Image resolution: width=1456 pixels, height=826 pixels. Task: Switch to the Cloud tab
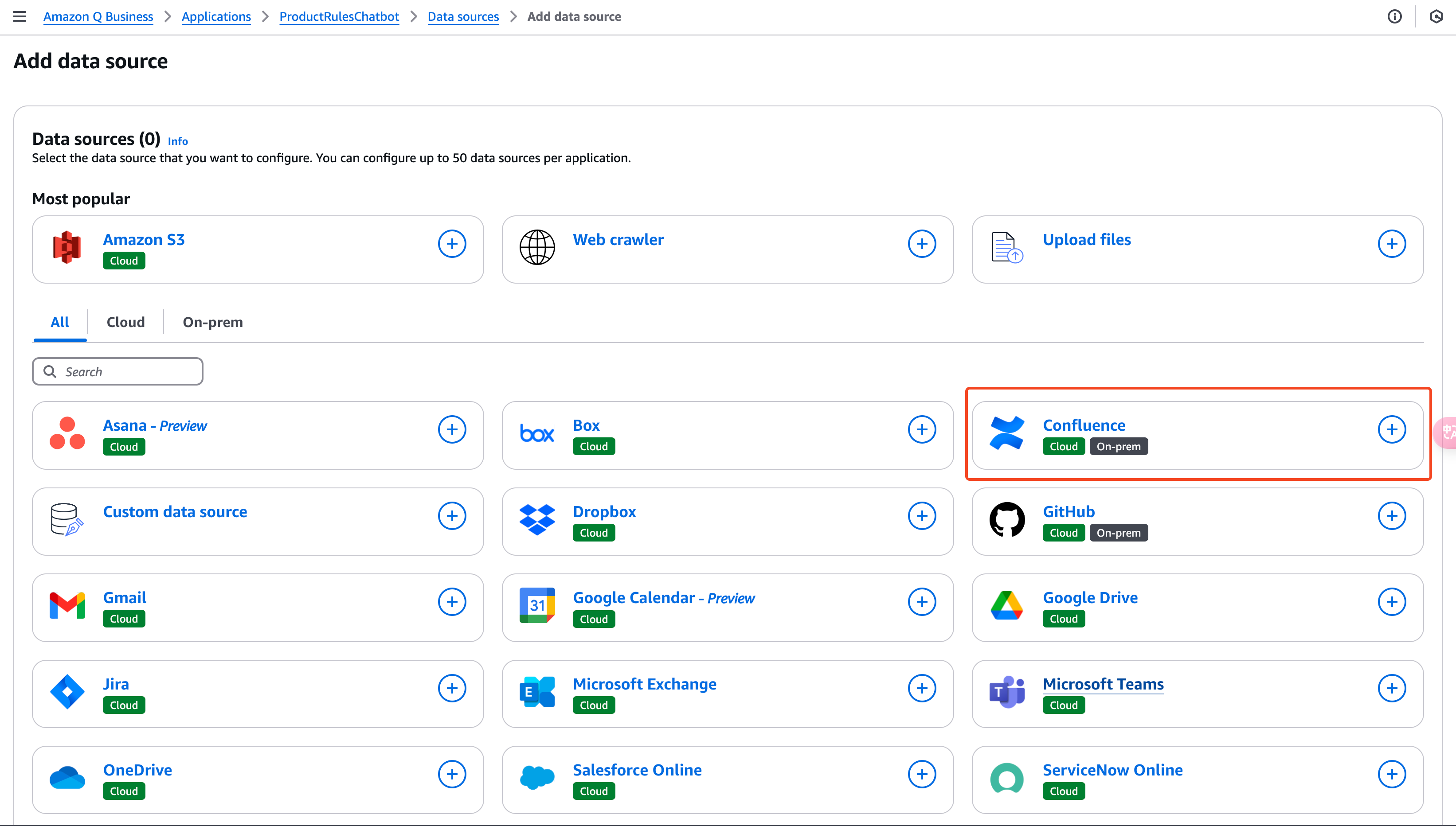click(x=125, y=322)
